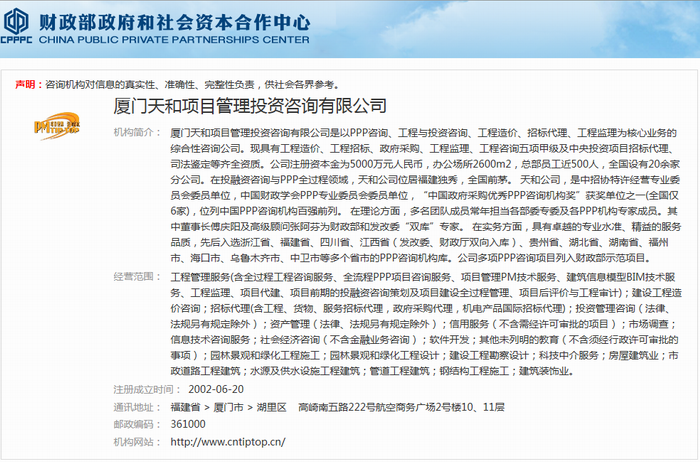Click the 财政部政府和社会资本合作中心 header title
The width and height of the screenshot is (700, 462).
174,22
